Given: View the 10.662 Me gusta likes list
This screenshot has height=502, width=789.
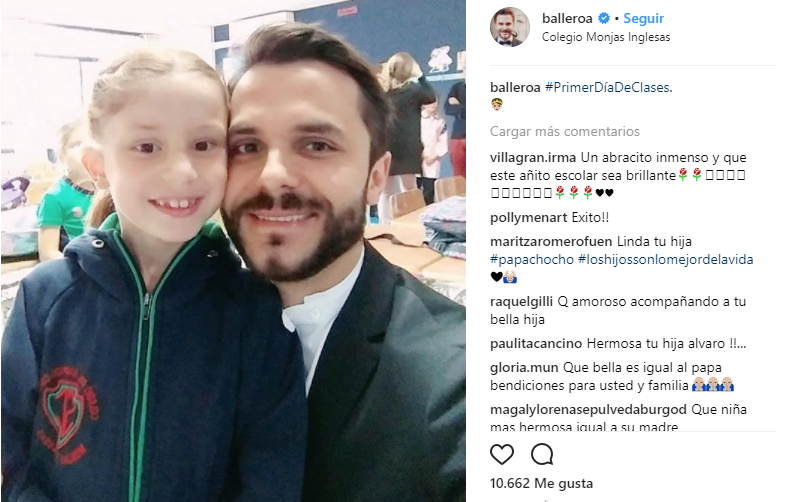Looking at the screenshot, I should point(541,483).
